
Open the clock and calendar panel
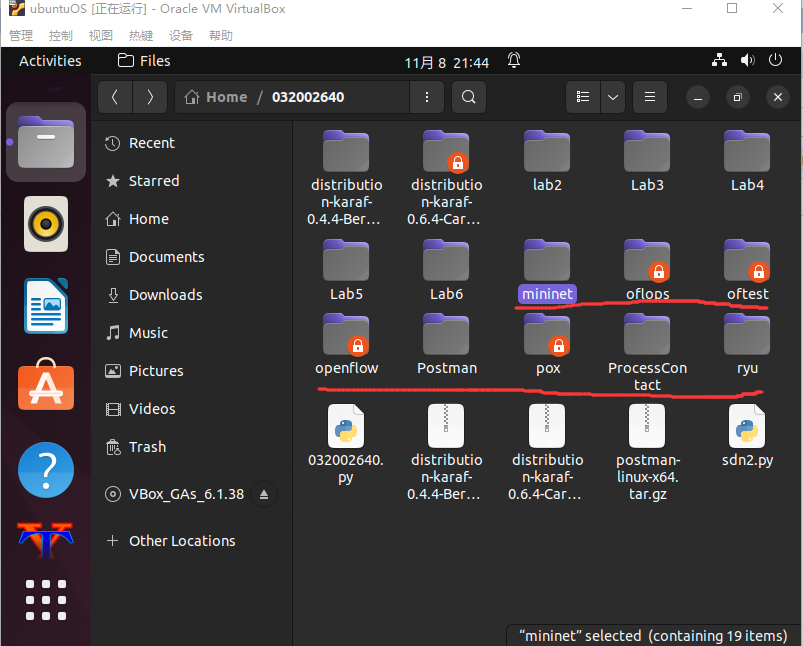pyautogui.click(x=447, y=62)
